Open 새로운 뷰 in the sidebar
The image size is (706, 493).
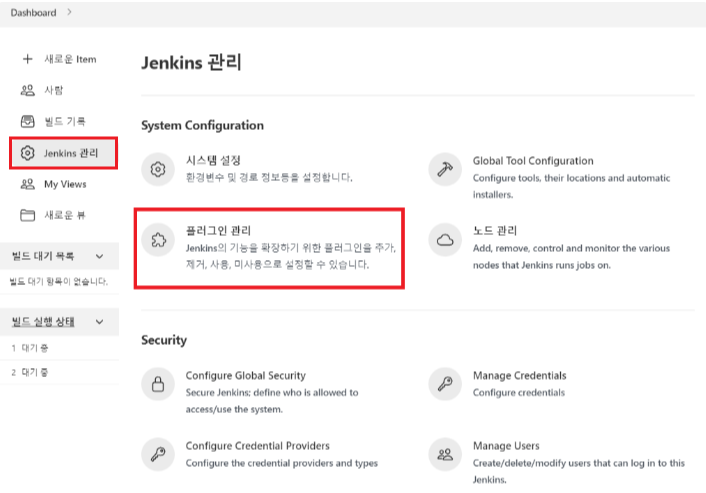pos(63,215)
